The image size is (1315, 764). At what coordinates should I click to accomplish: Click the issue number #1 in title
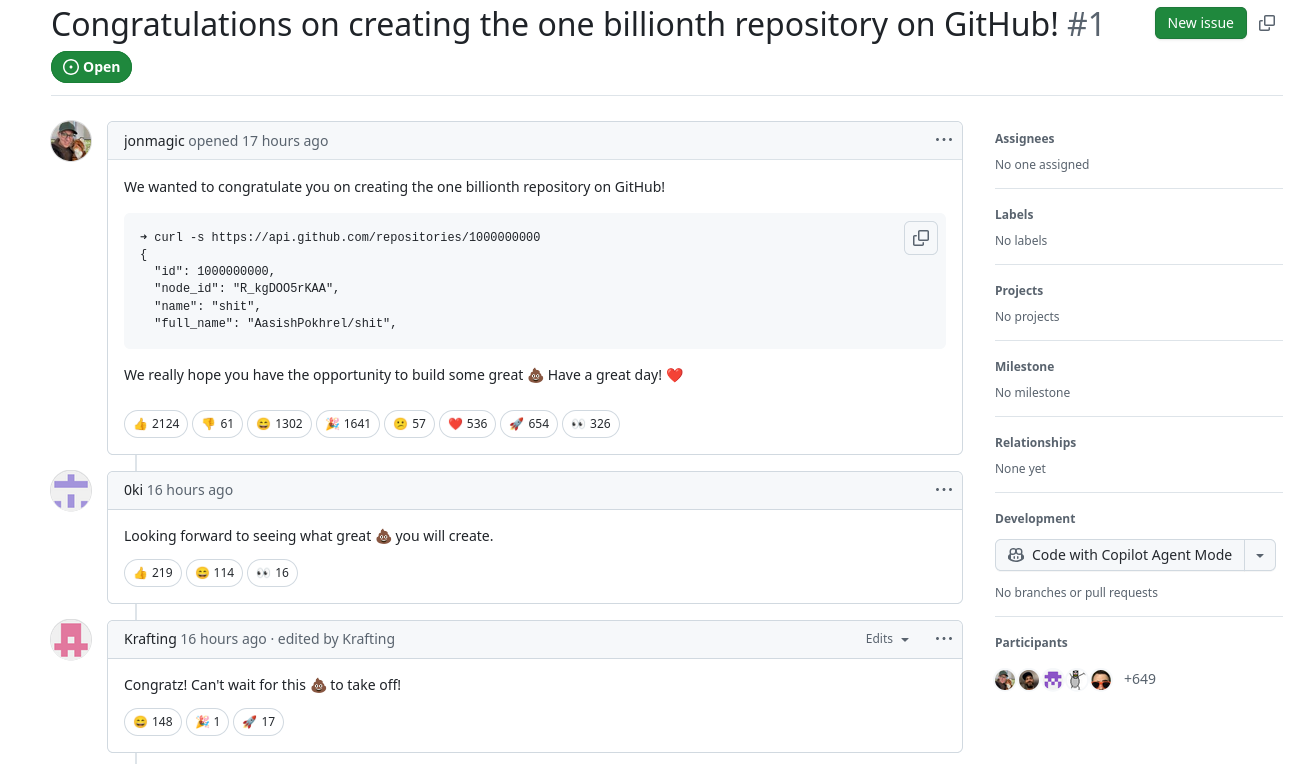click(x=1085, y=24)
